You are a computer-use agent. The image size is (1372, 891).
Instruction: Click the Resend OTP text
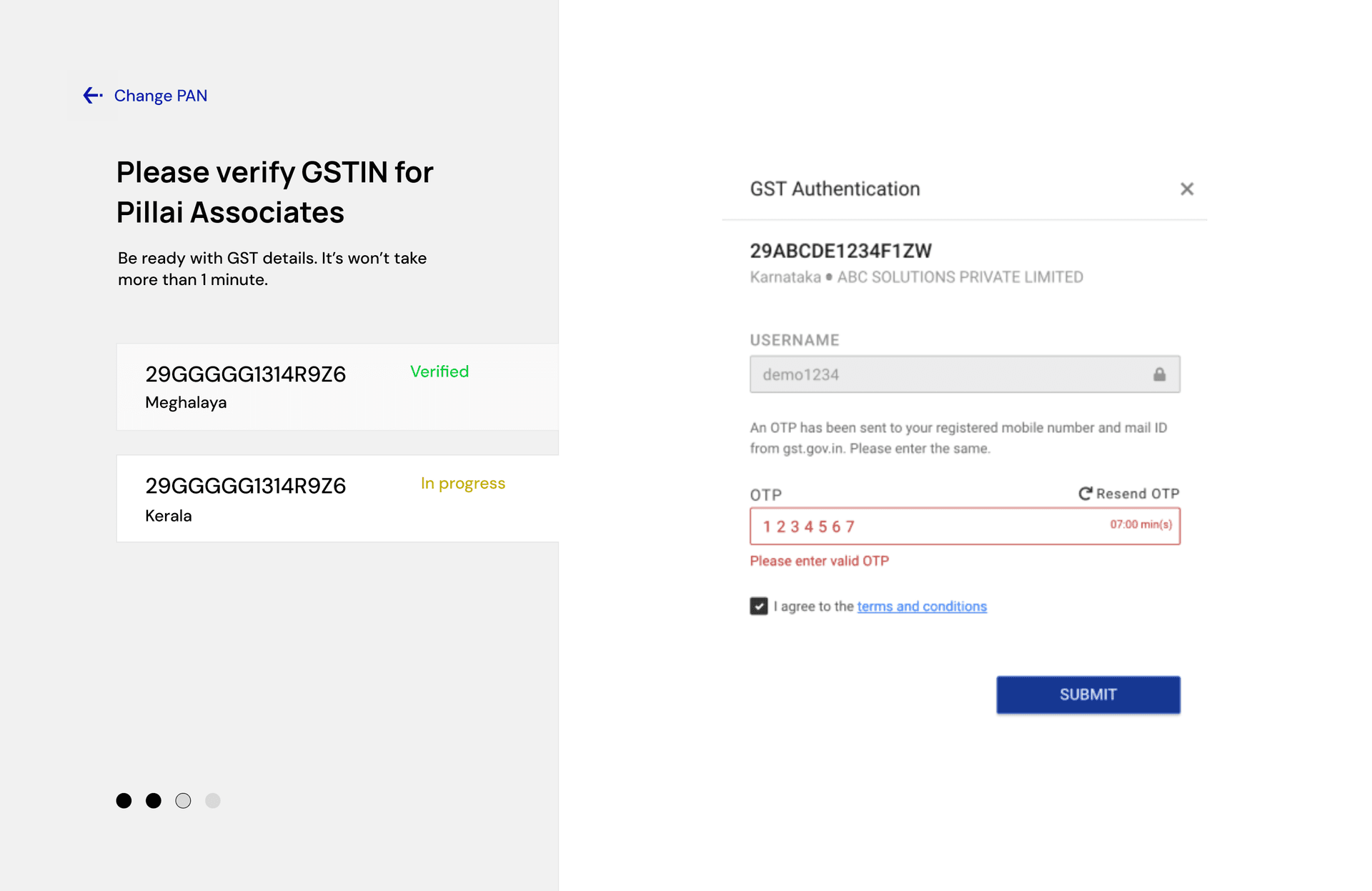[1138, 494]
